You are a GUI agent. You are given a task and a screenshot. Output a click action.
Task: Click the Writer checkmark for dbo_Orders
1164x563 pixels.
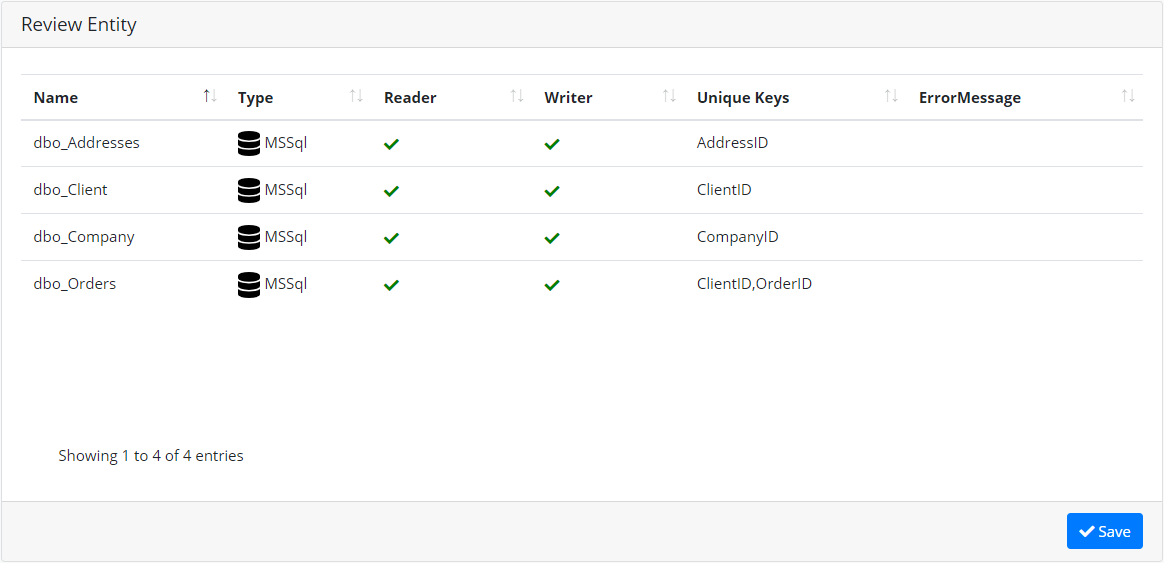coord(552,284)
